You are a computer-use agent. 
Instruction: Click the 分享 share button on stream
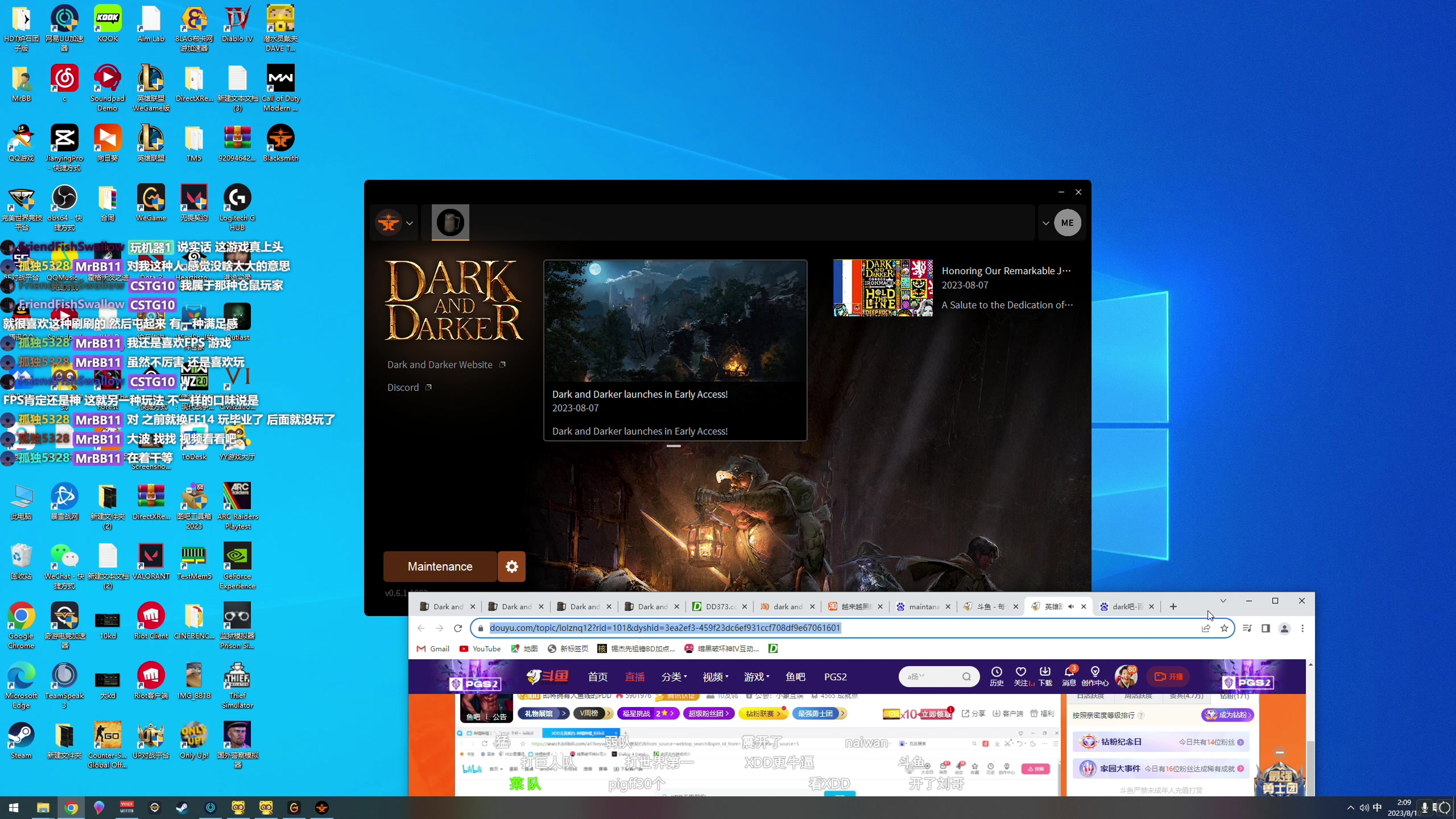click(973, 713)
